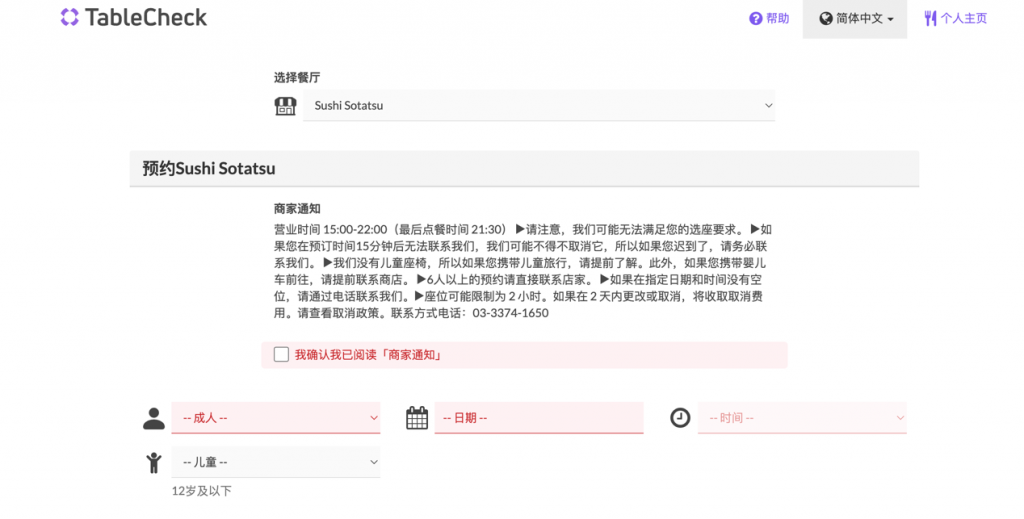Click the clock time icon
This screenshot has height=519, width=1024.
click(680, 418)
